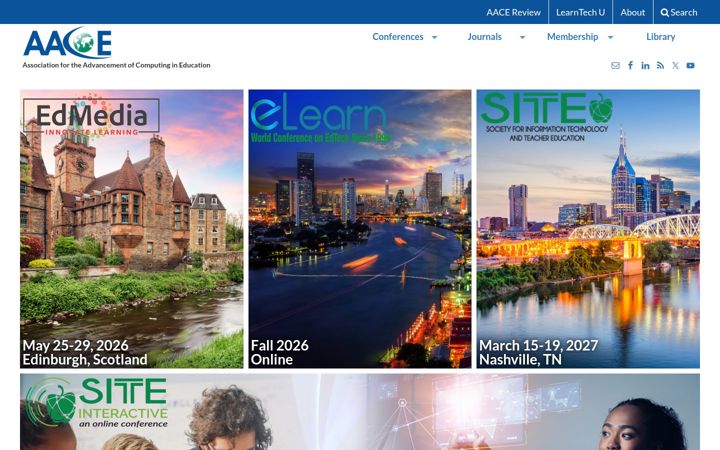Click the SITE Interactive logo
720x450 pixels.
click(x=97, y=403)
